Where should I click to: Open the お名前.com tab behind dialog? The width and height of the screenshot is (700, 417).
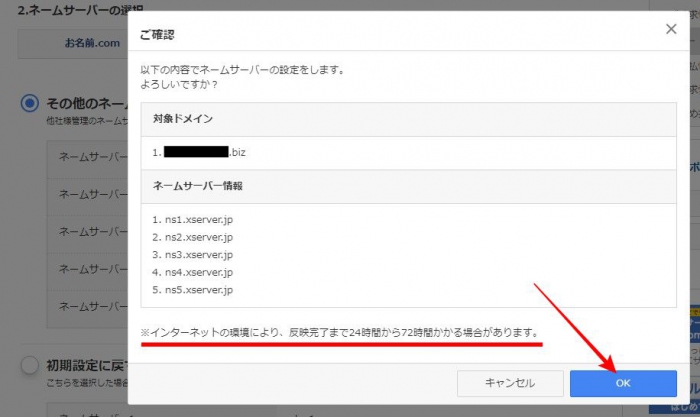[x=92, y=43]
